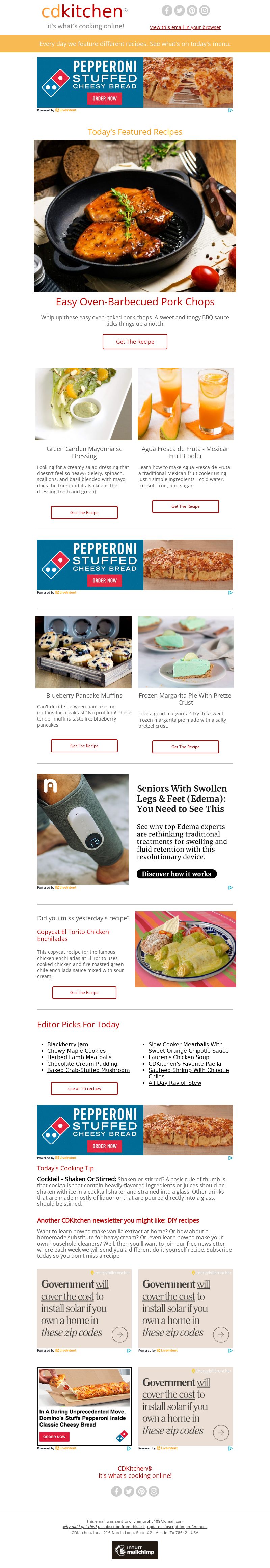Click see all 25 recipes button
The image size is (270, 1568).
click(x=84, y=1088)
